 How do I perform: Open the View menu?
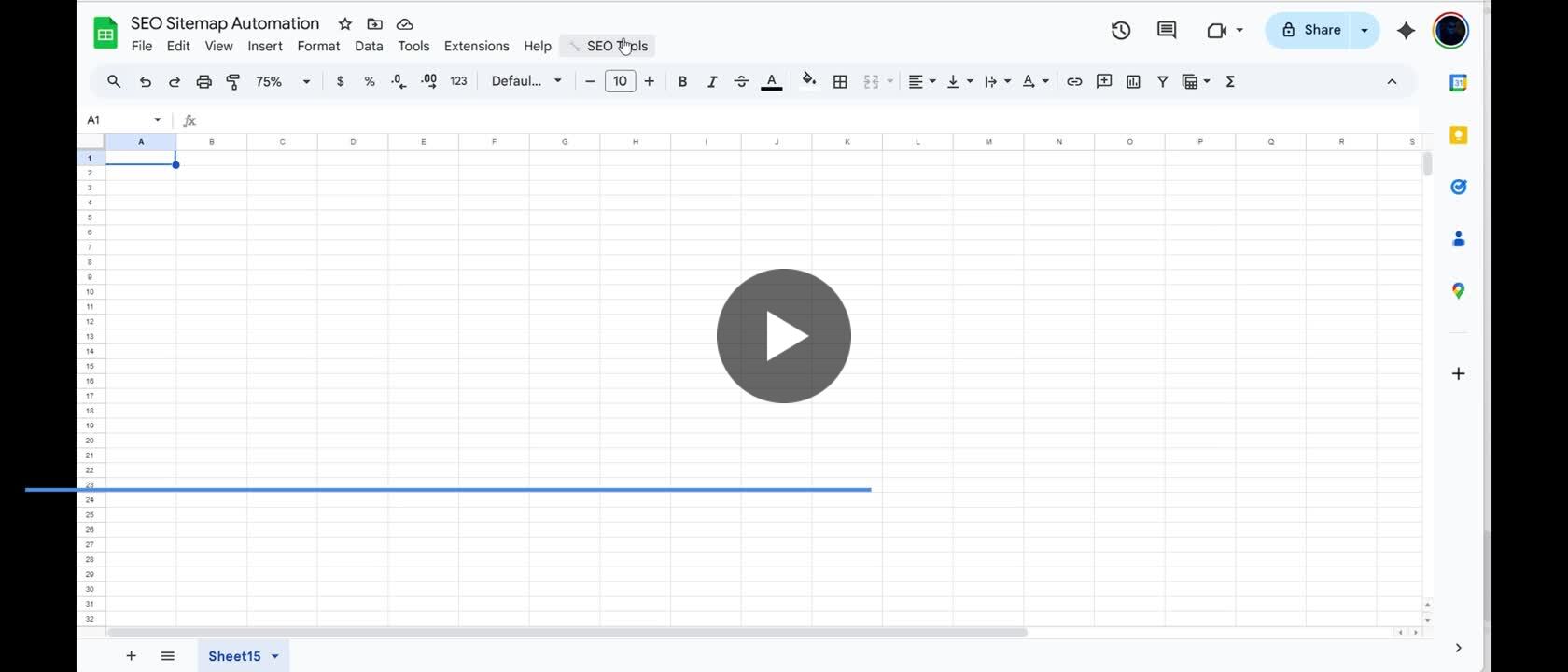[x=218, y=46]
